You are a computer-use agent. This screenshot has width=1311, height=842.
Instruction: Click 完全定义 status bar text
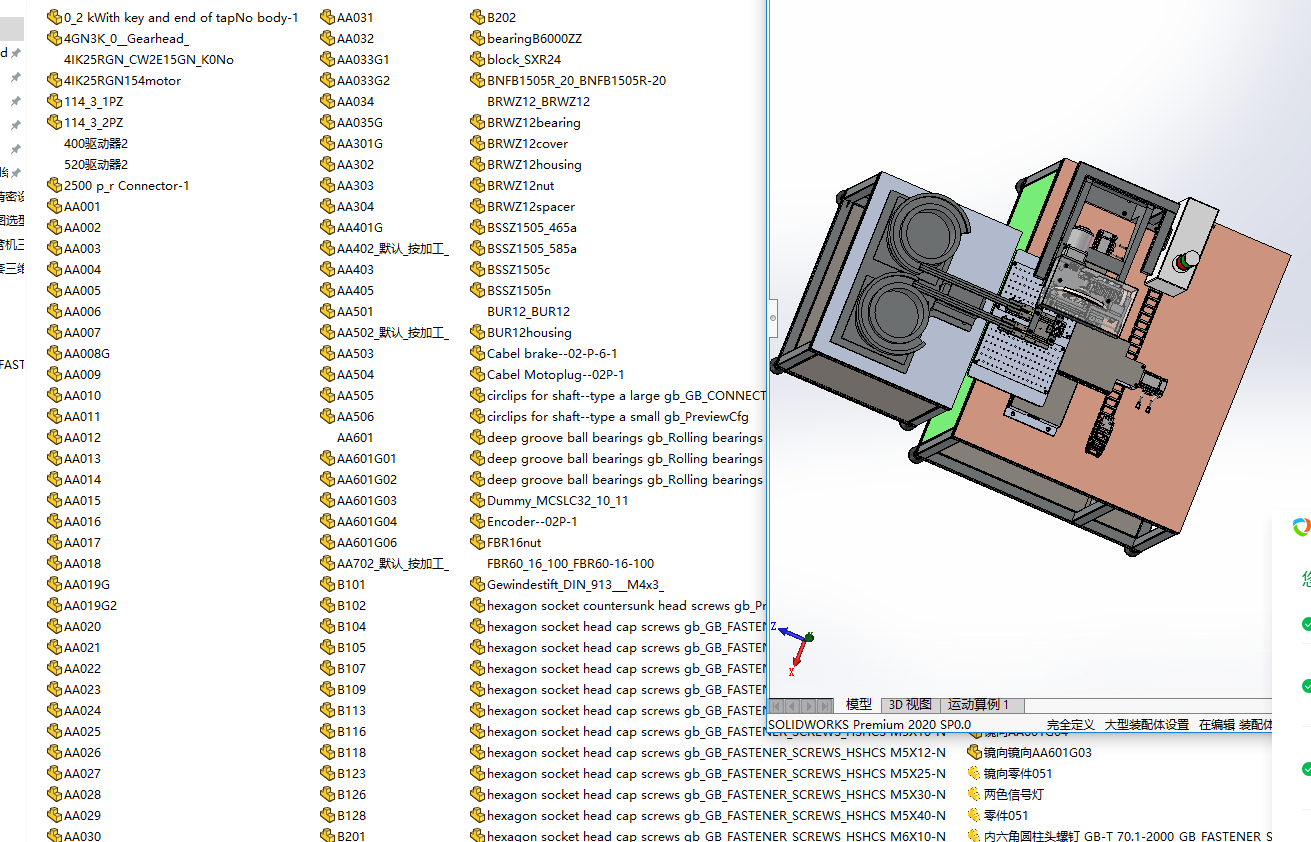pos(1071,725)
